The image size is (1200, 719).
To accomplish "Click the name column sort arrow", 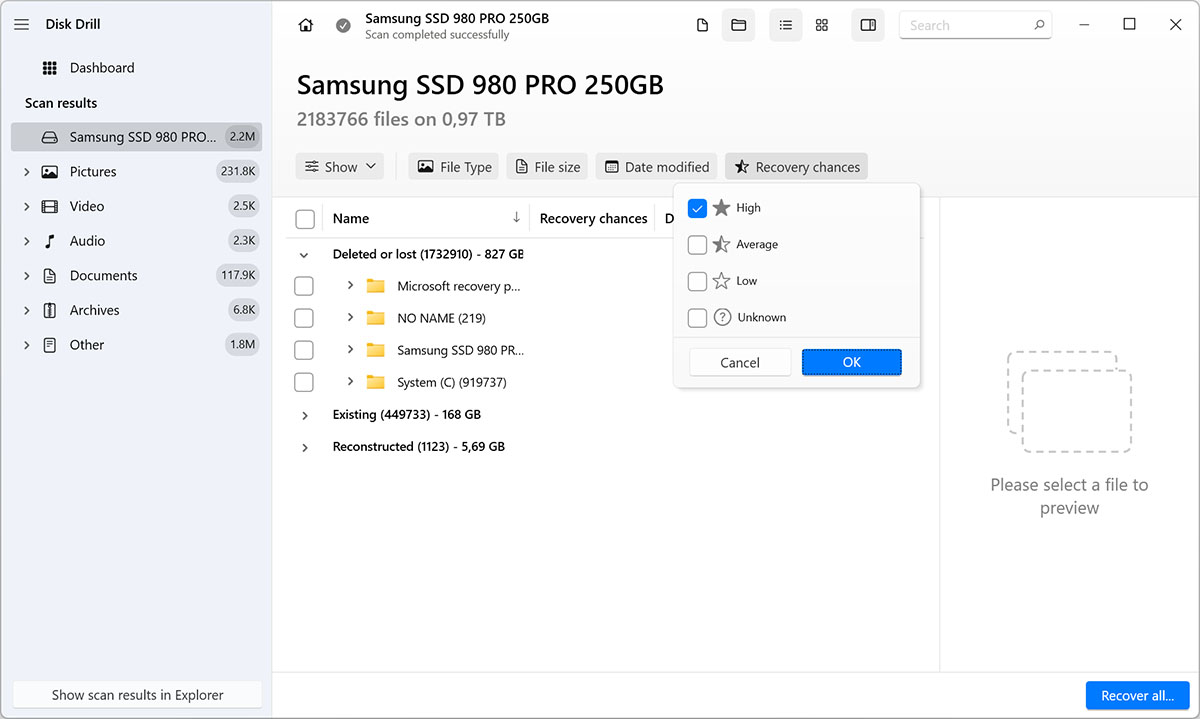I will tap(516, 218).
